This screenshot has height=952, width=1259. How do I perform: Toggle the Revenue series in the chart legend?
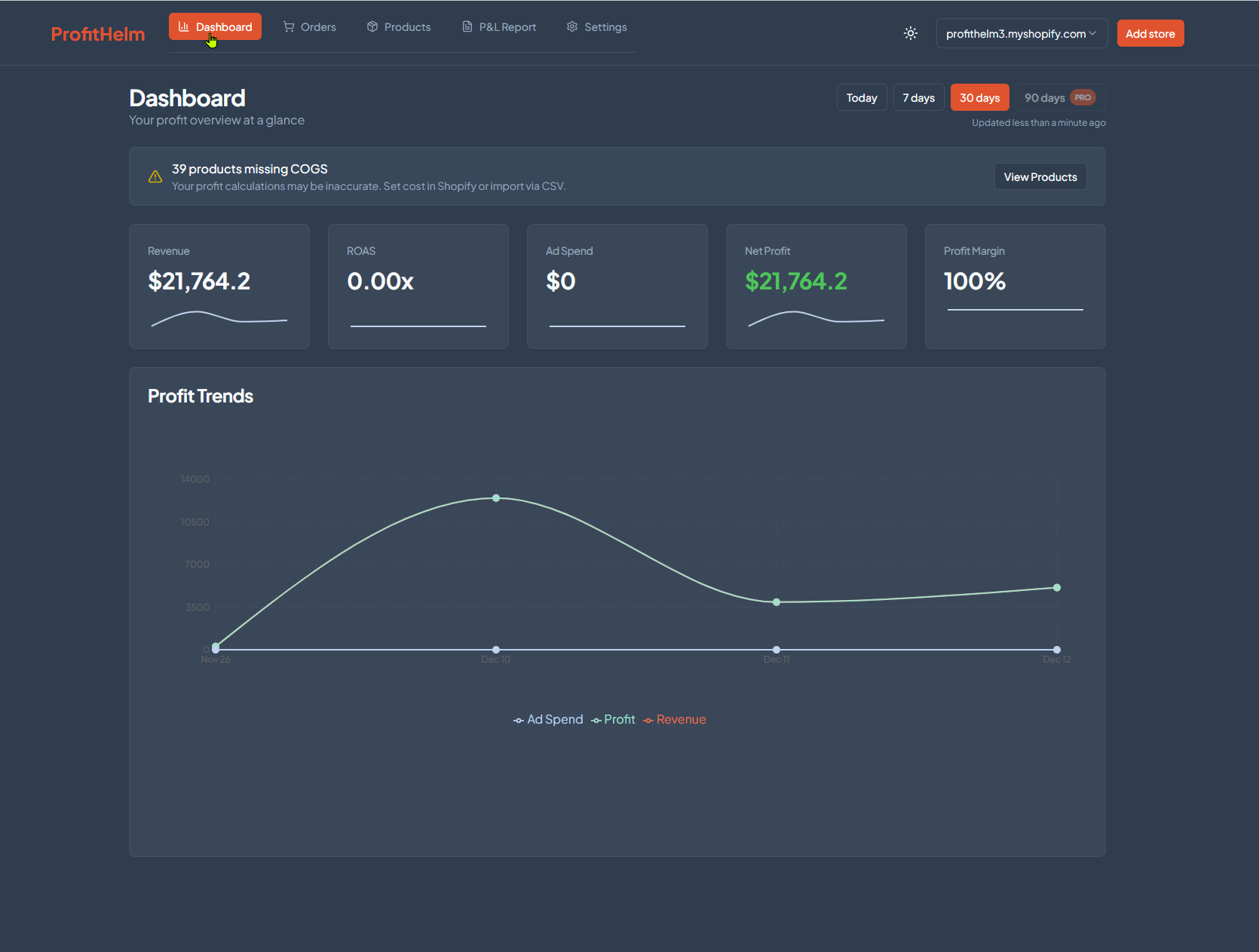click(674, 719)
